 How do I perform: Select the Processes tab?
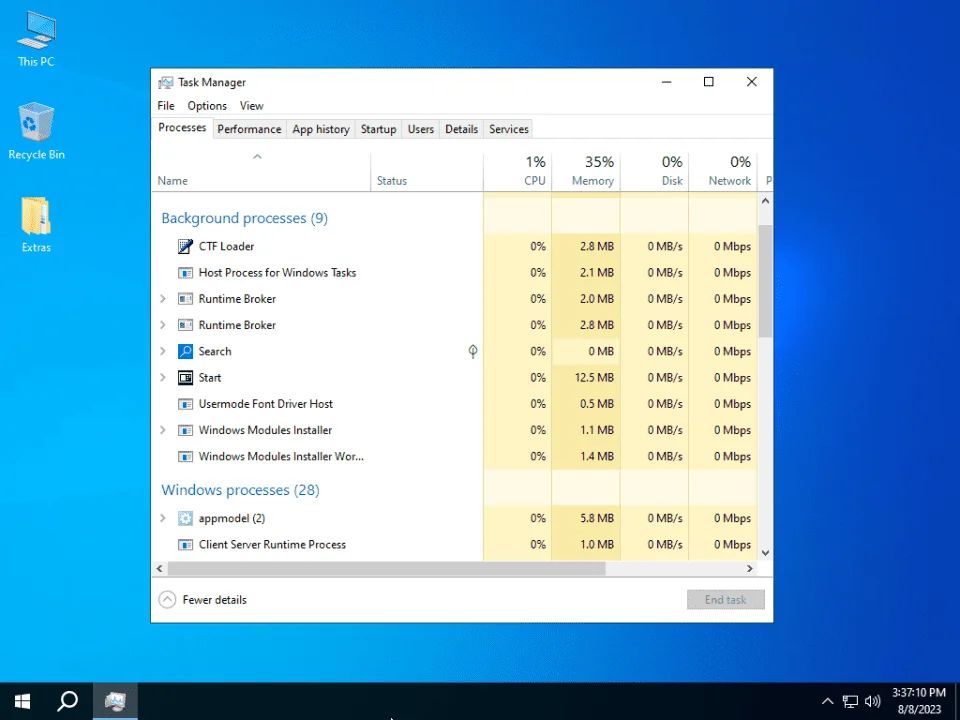(182, 128)
